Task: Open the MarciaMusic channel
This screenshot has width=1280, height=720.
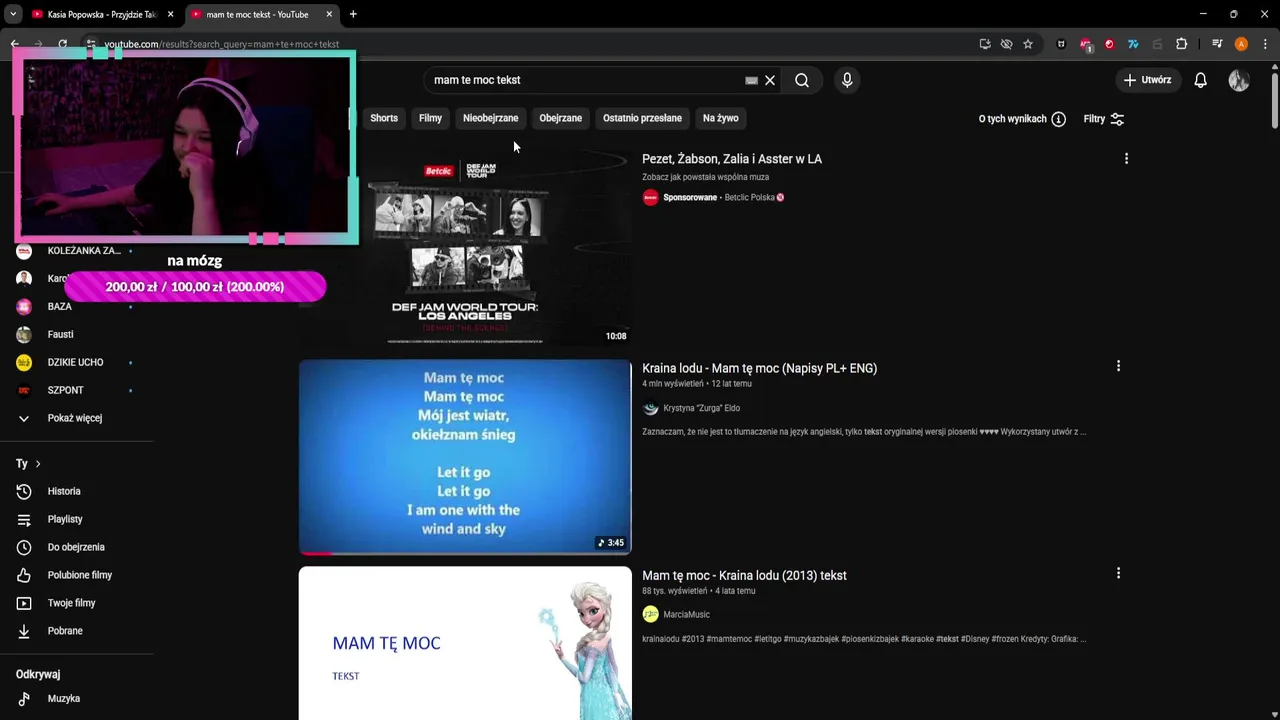Action: [x=686, y=615]
